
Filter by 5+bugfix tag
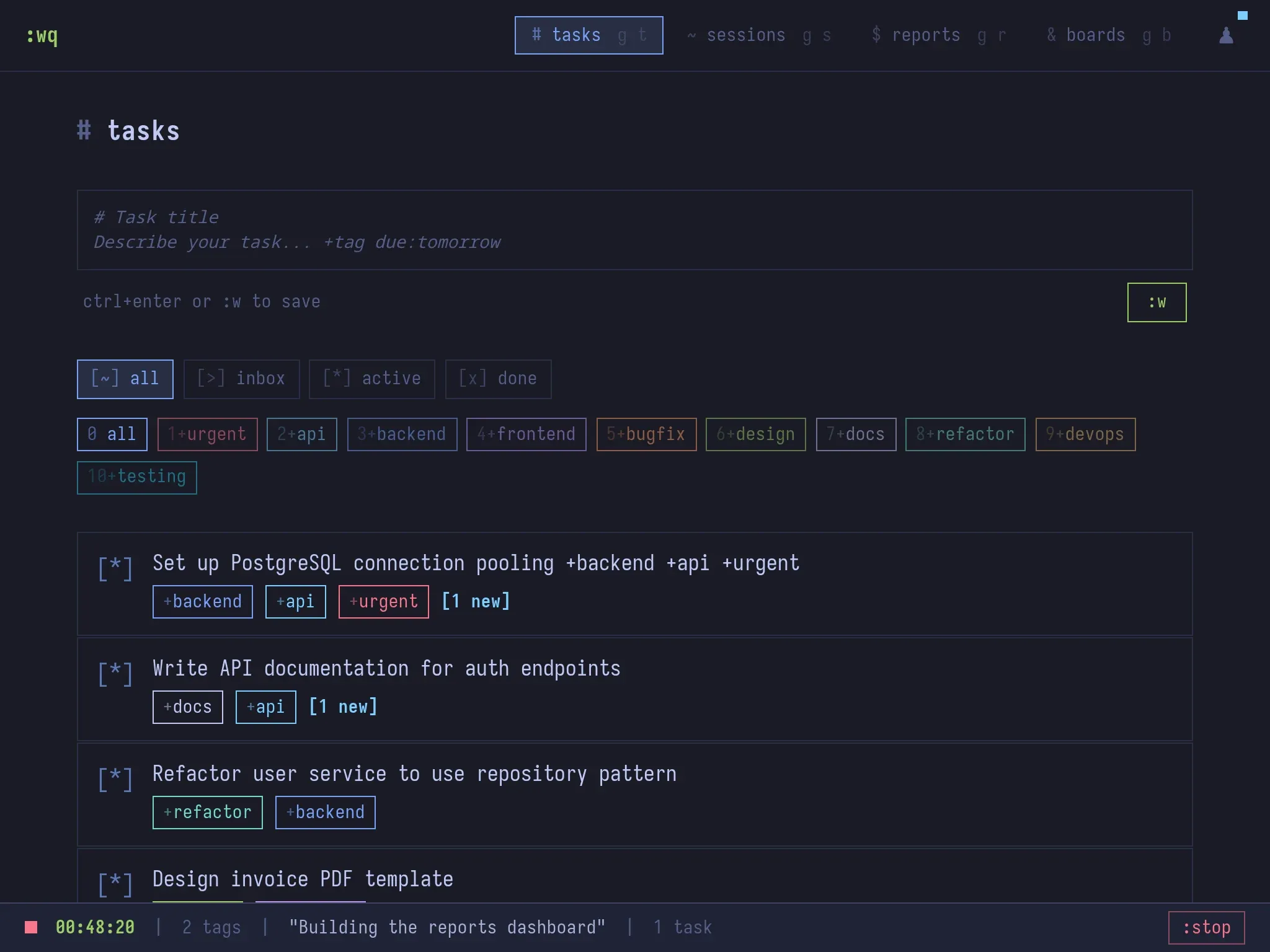[646, 434]
